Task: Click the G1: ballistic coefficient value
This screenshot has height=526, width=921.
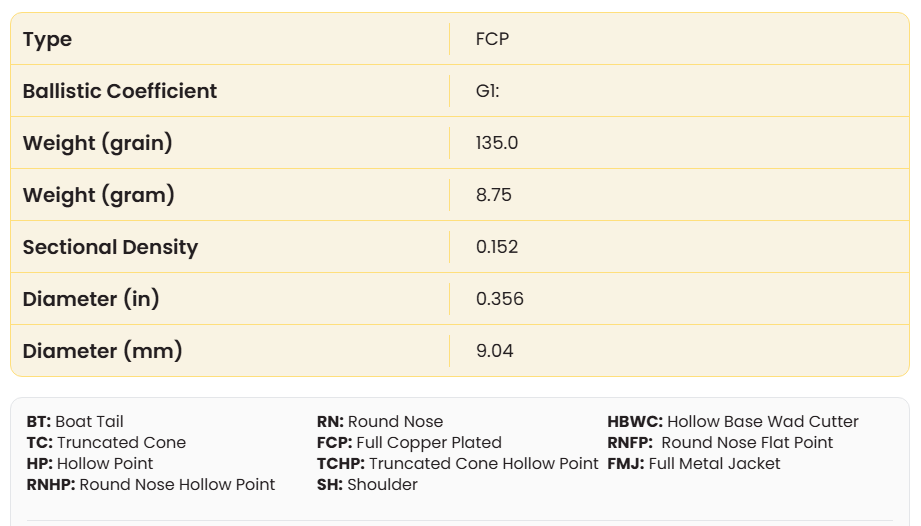Action: click(488, 91)
